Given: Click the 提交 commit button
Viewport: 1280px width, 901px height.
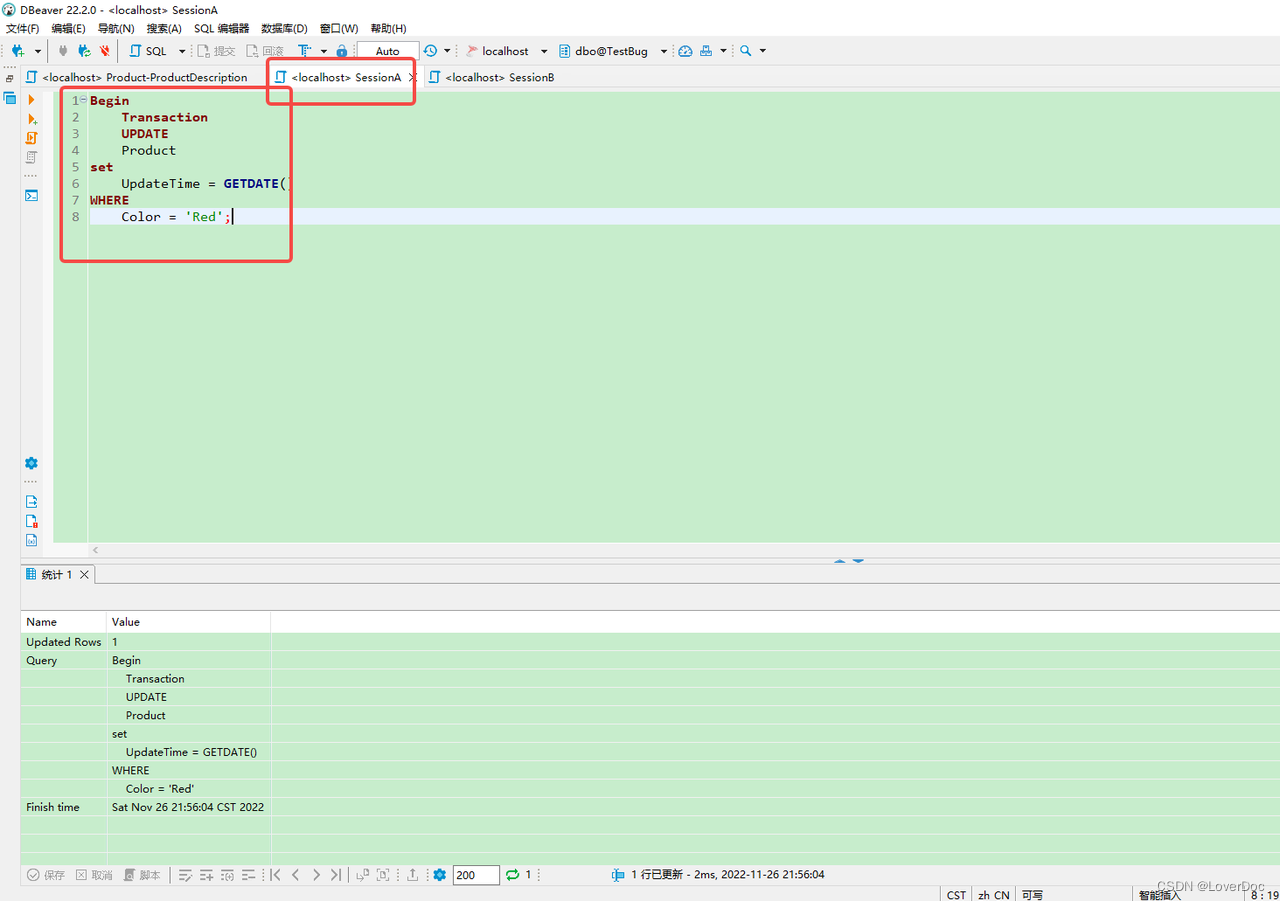Looking at the screenshot, I should (x=217, y=51).
